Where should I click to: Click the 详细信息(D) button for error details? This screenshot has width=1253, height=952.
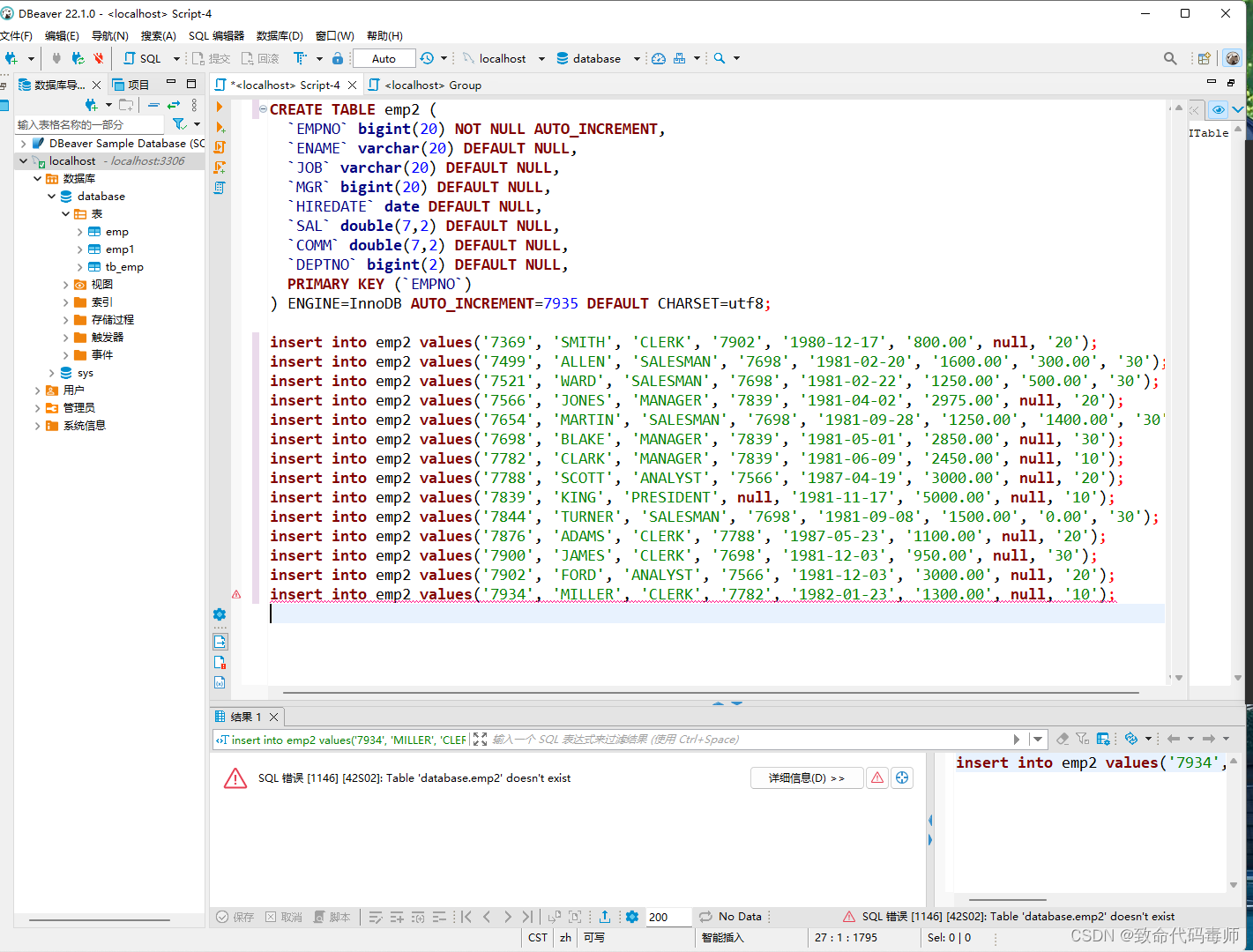805,777
